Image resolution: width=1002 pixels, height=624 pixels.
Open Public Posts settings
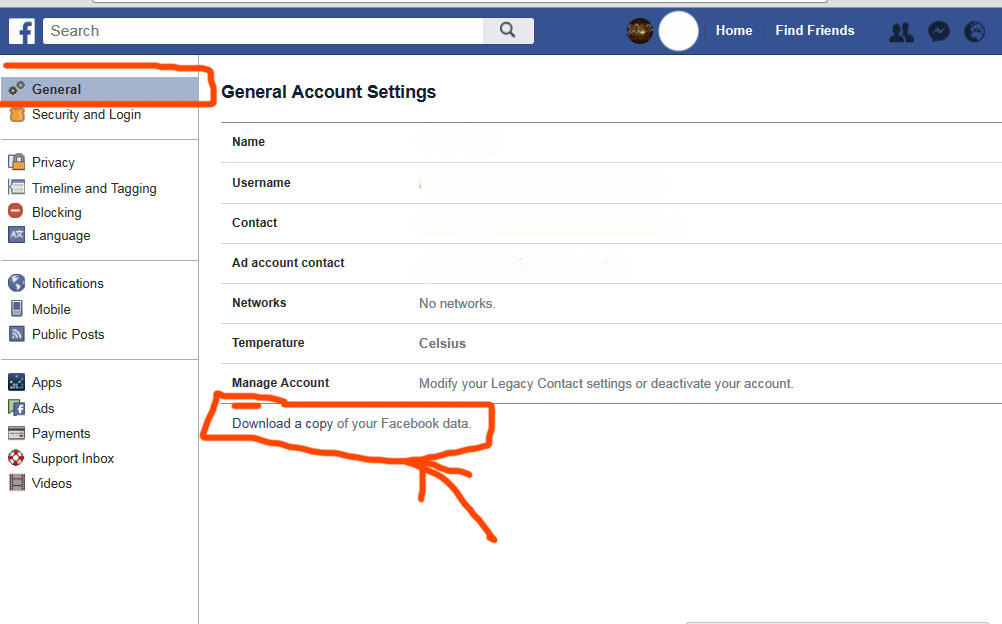tap(68, 334)
